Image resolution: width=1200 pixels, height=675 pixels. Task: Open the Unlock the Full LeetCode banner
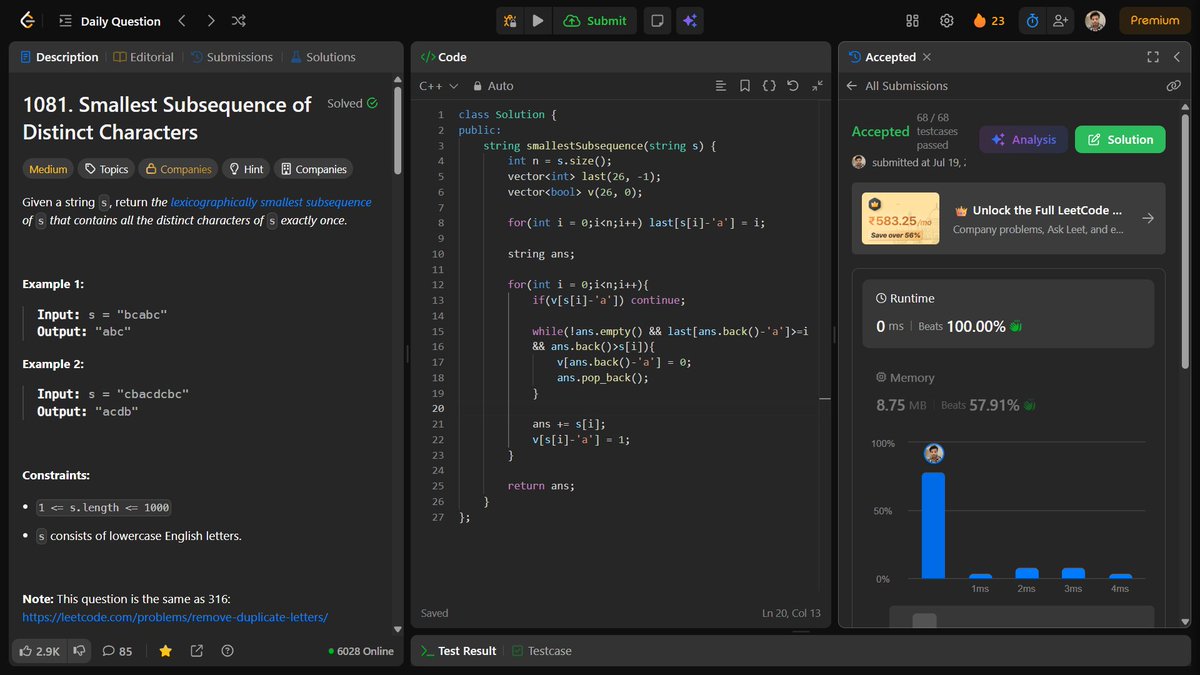click(1009, 218)
